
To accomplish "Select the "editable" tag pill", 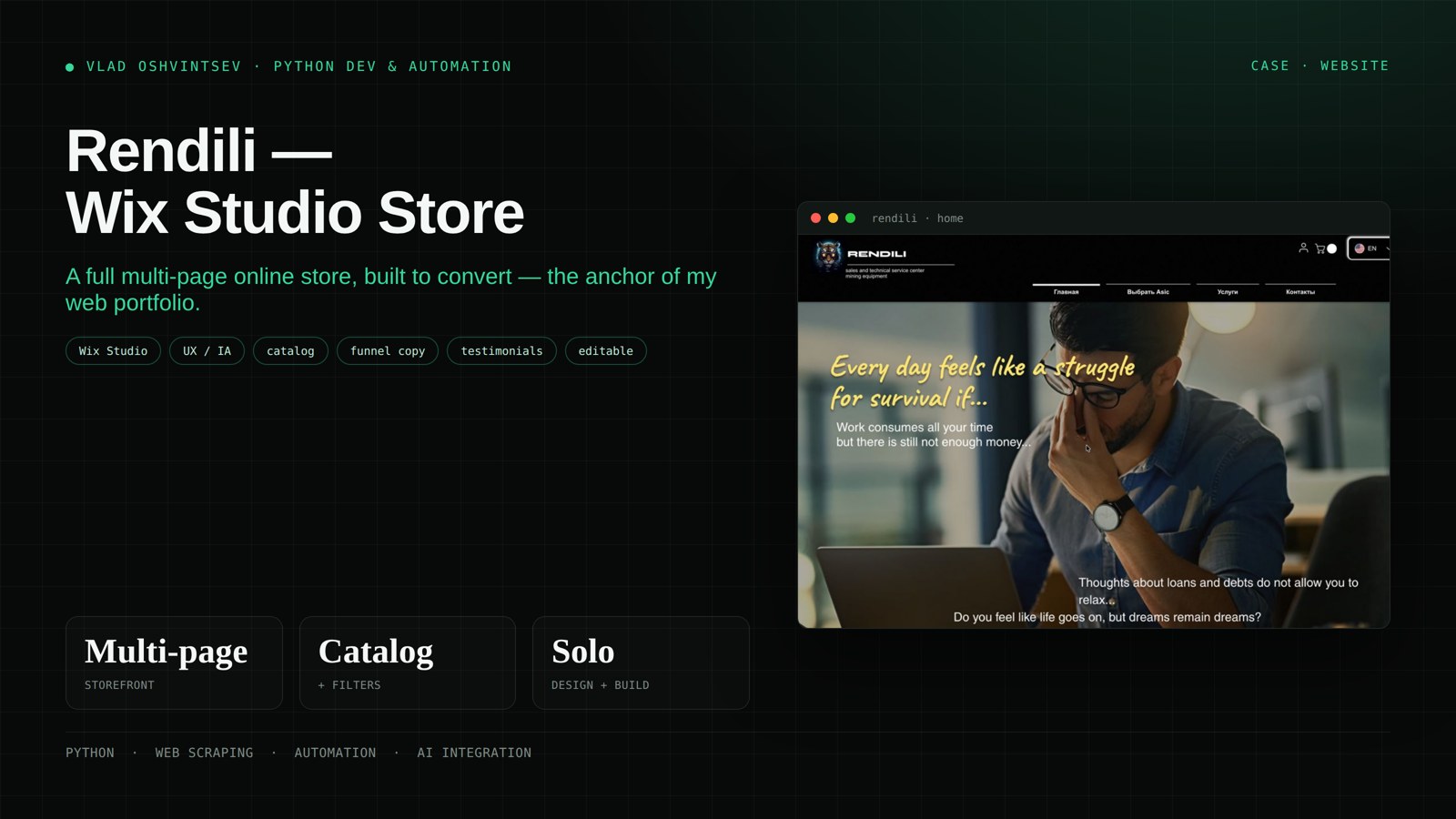I will click(606, 351).
